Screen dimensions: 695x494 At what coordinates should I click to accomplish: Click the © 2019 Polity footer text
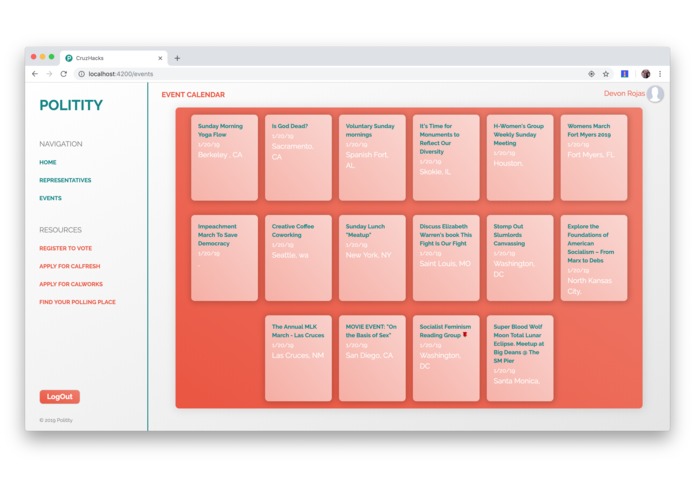56,420
